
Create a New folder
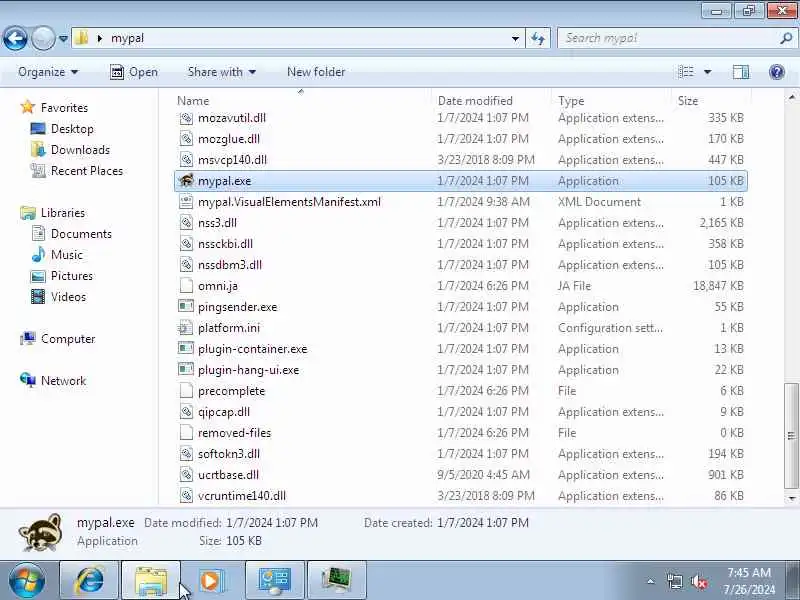pyautogui.click(x=316, y=72)
